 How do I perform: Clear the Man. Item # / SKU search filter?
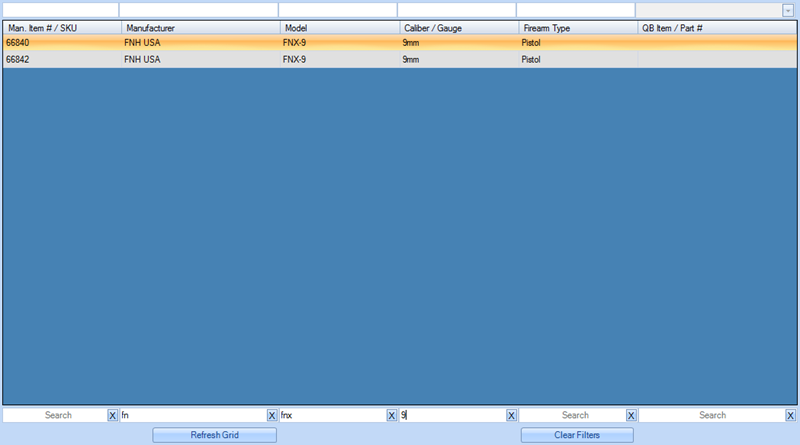112,415
